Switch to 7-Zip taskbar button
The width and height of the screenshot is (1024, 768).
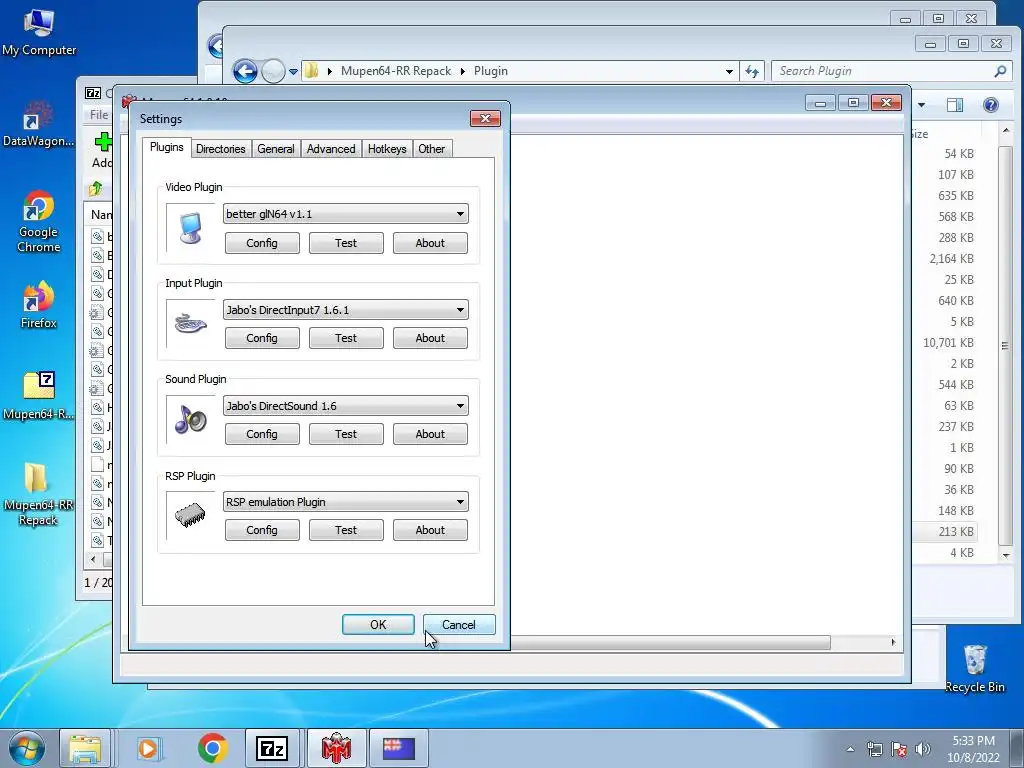[x=272, y=748]
